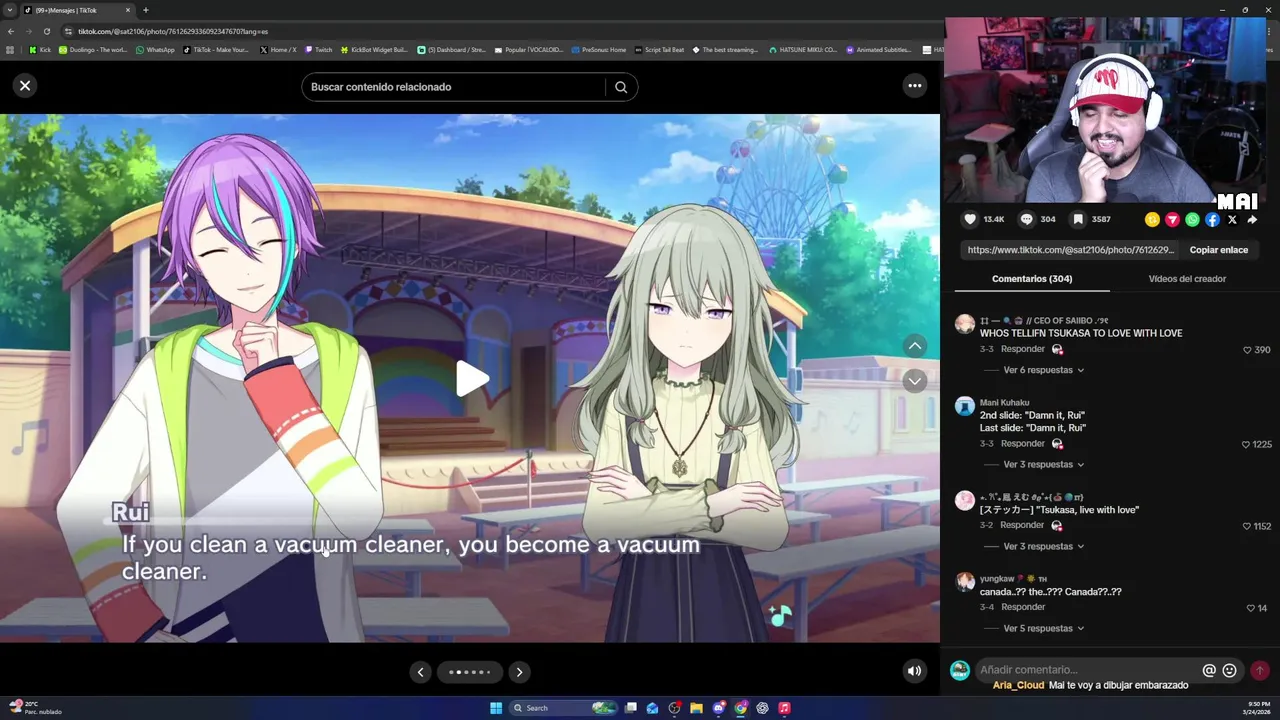
Task: Click Responder under CEO OF SAIIBO comment
Action: tap(1023, 349)
